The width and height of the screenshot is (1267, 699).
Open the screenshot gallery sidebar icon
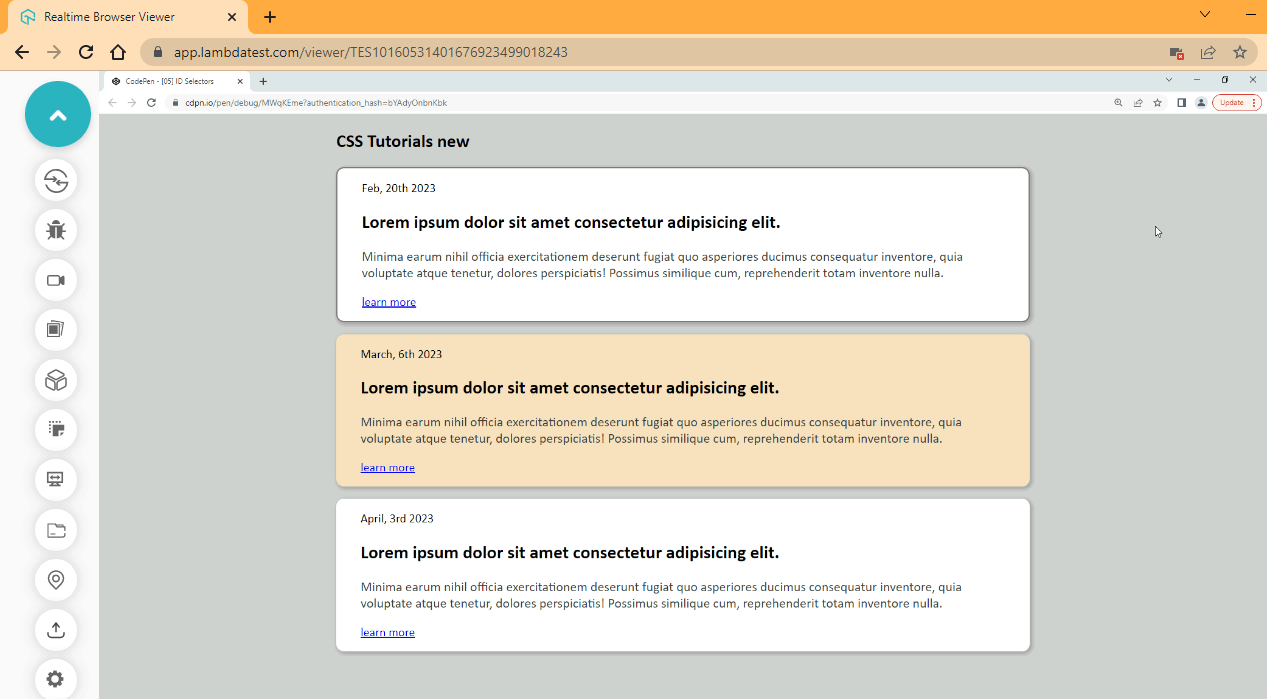click(x=56, y=329)
